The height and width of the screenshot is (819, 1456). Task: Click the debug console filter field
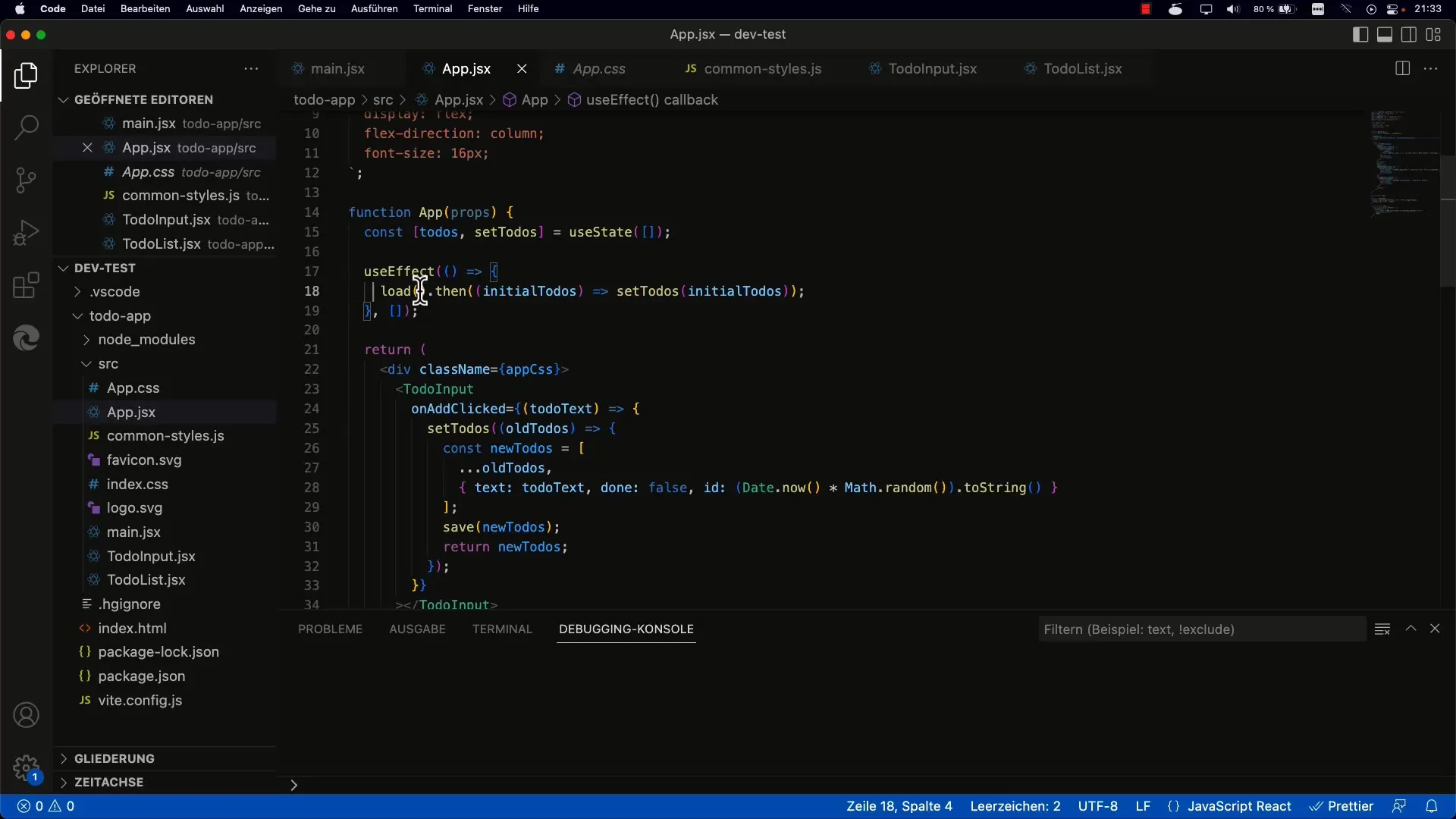click(x=1201, y=629)
